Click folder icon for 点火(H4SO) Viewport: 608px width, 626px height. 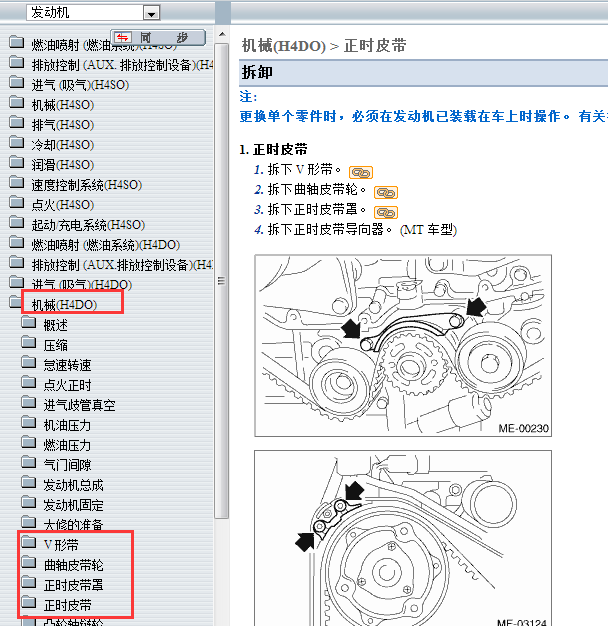coord(16,202)
